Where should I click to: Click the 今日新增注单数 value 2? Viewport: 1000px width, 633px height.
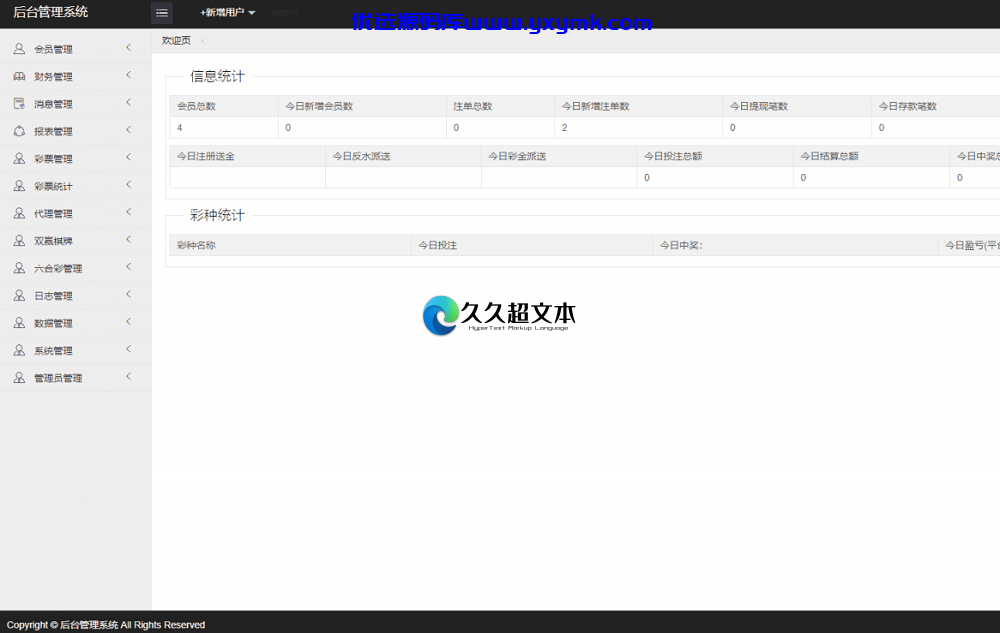click(x=564, y=127)
